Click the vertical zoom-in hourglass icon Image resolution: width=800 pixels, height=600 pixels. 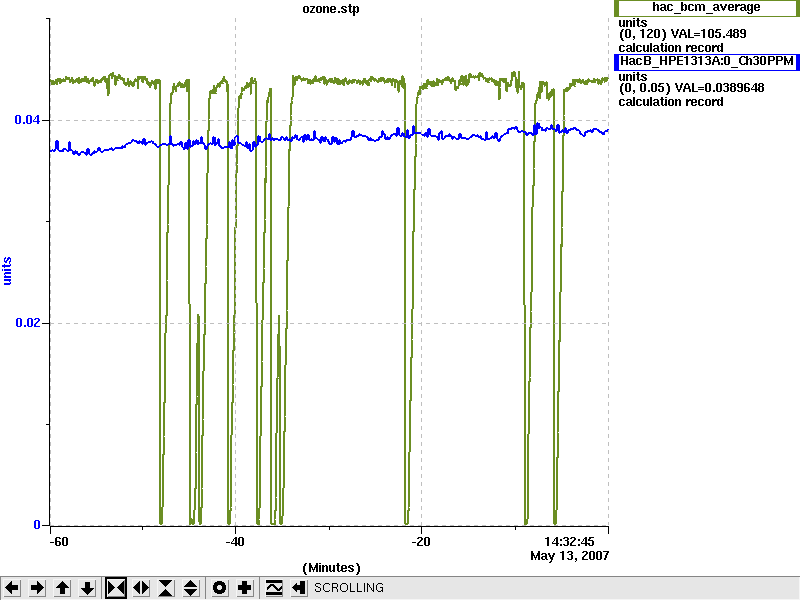[166, 588]
